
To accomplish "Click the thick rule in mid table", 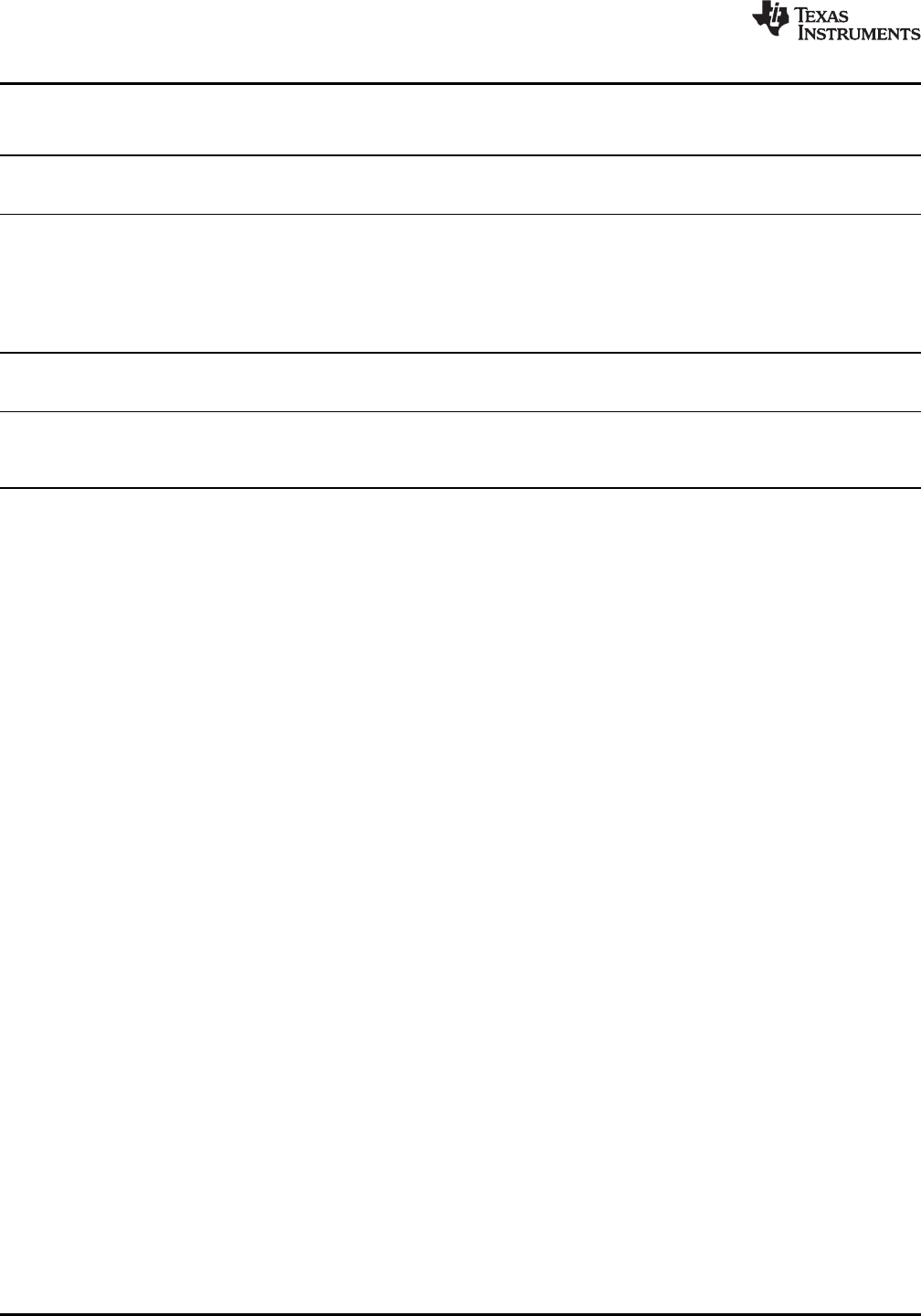I will click(460, 353).
